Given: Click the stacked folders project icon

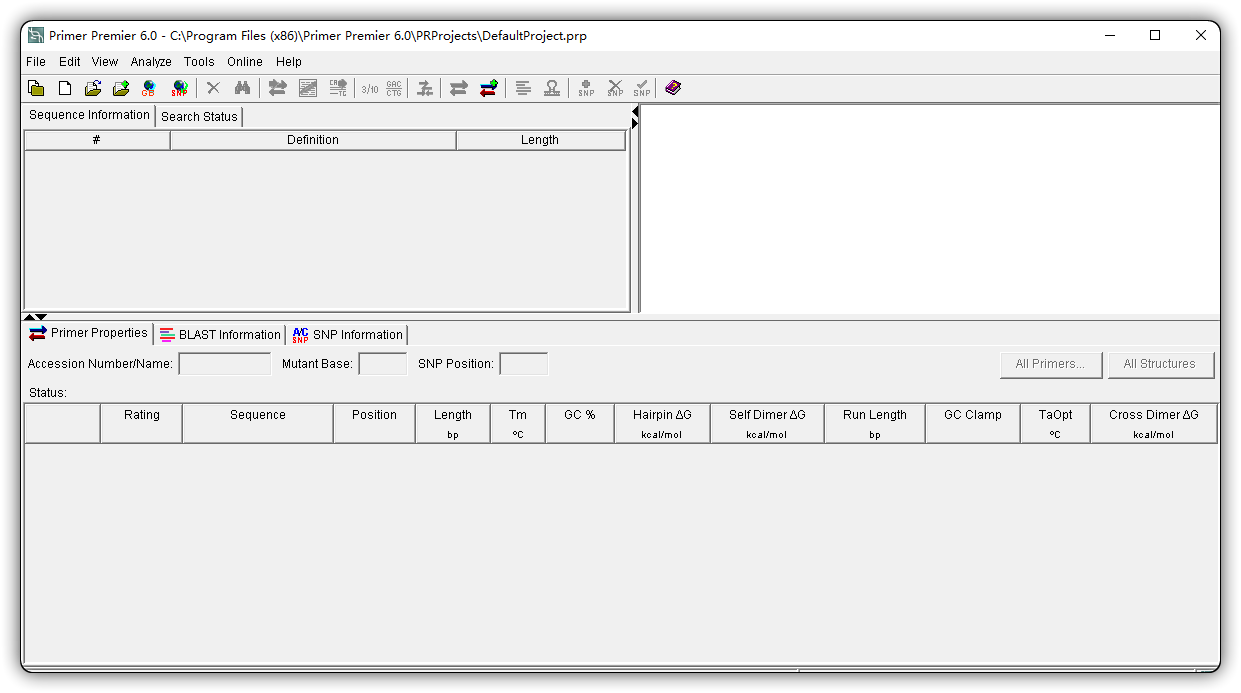Looking at the screenshot, I should (36, 88).
